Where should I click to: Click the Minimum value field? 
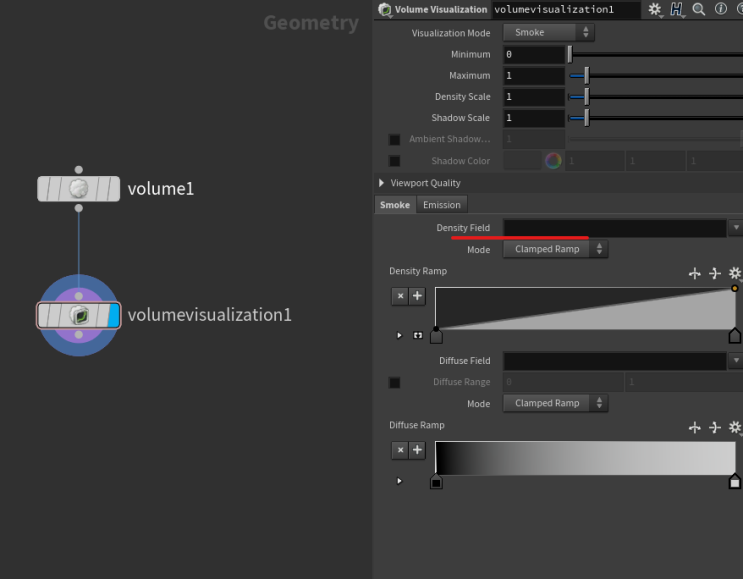534,54
